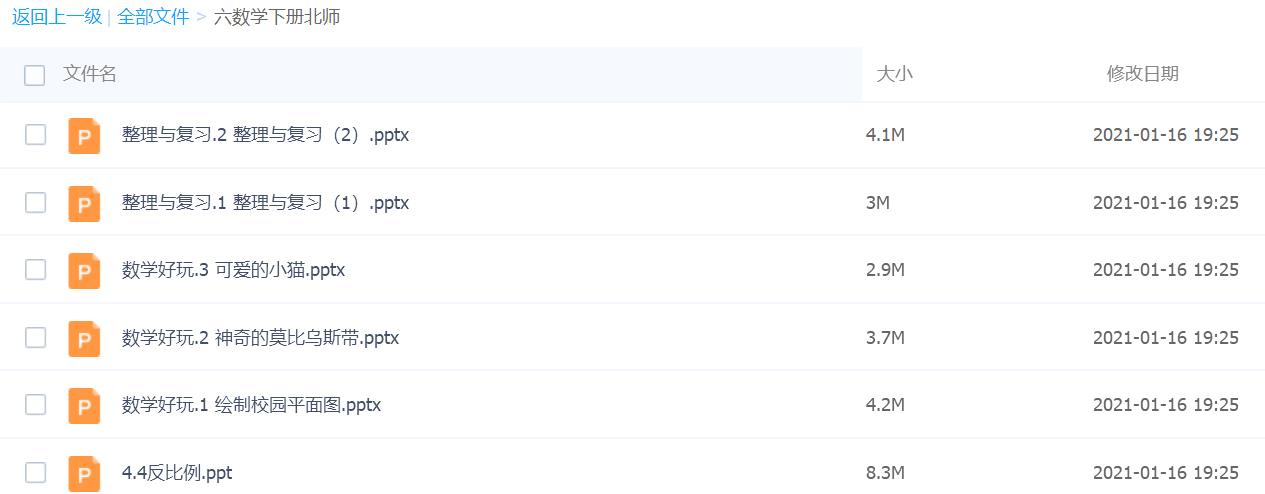Check the box for 数学好玩.3 可爱的小猫

pos(35,270)
